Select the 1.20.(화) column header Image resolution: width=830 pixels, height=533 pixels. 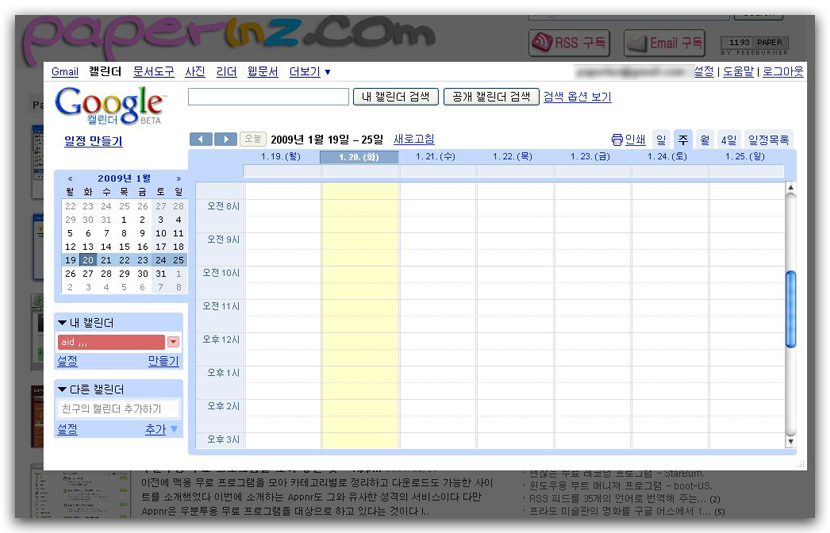pyautogui.click(x=359, y=157)
